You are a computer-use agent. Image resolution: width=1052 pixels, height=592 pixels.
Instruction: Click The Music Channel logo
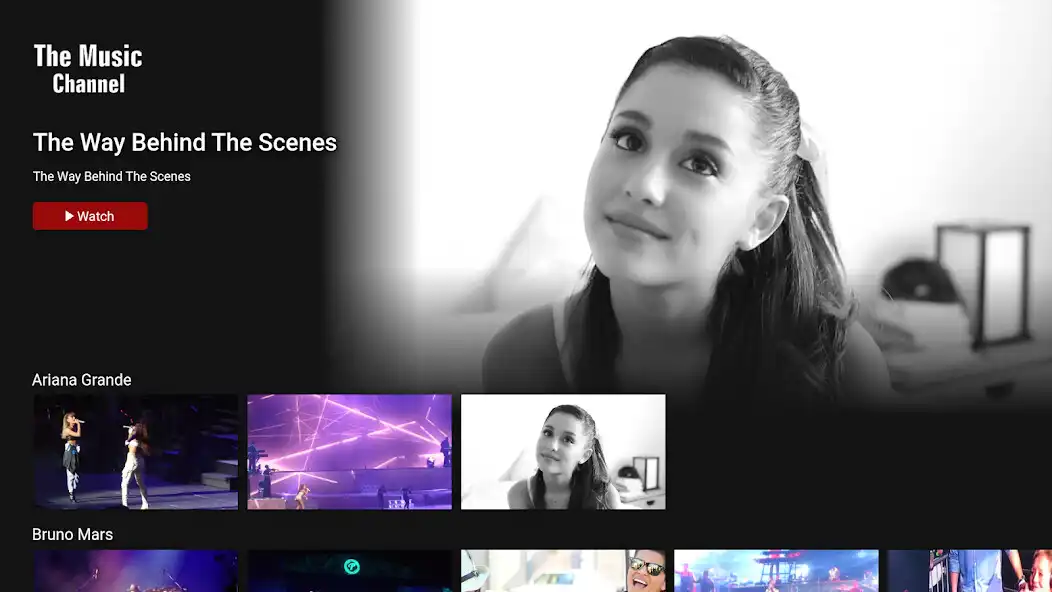coord(88,69)
